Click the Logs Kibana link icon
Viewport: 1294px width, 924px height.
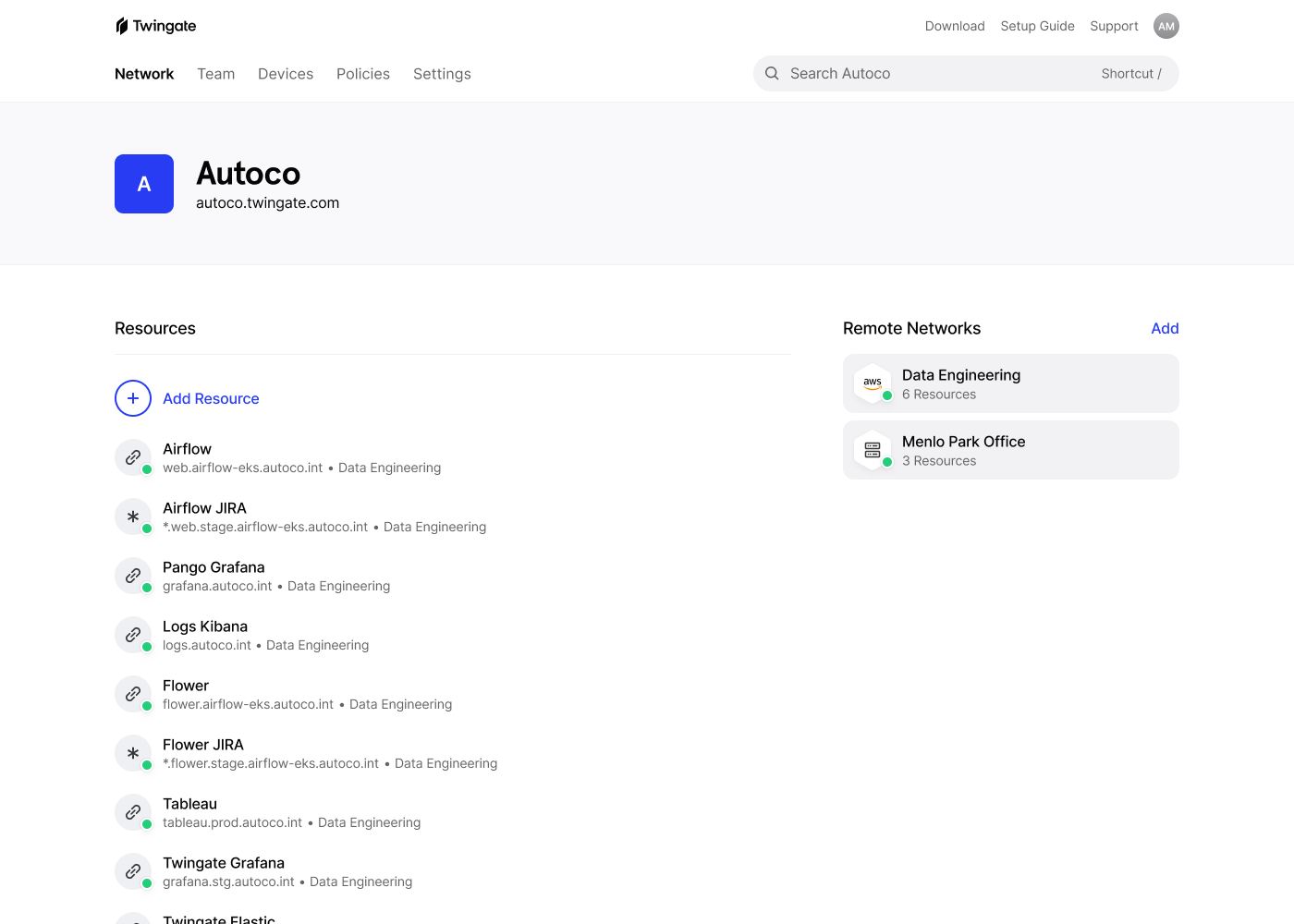(x=133, y=635)
